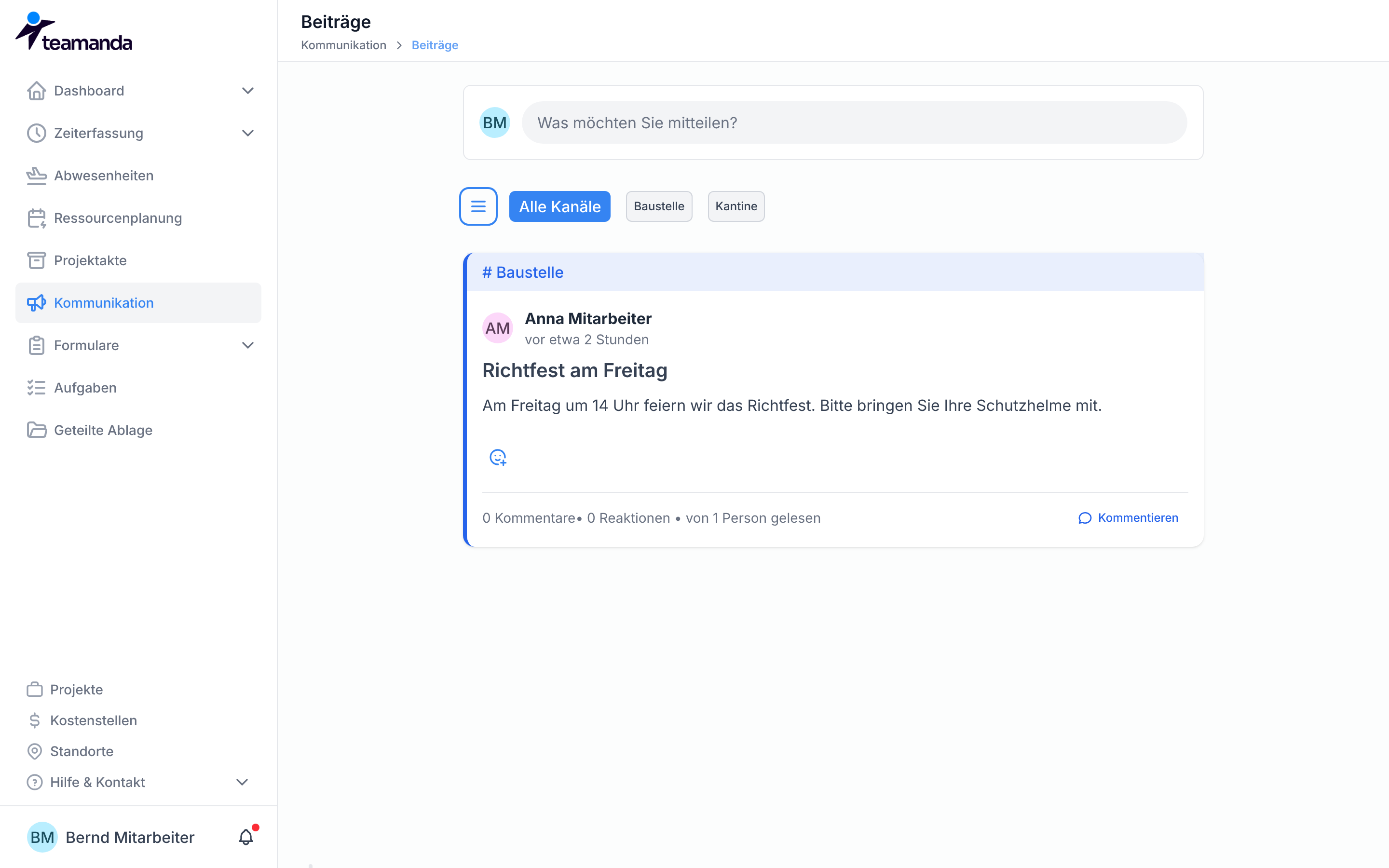Click the Projekte briefcase icon
The image size is (1389, 868).
click(x=34, y=690)
